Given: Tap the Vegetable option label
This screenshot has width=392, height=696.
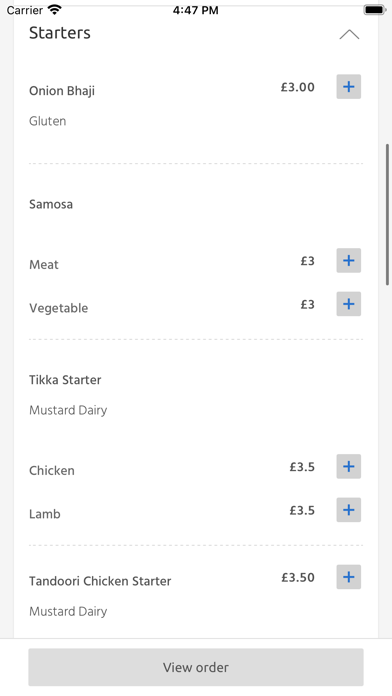Looking at the screenshot, I should pos(58,308).
